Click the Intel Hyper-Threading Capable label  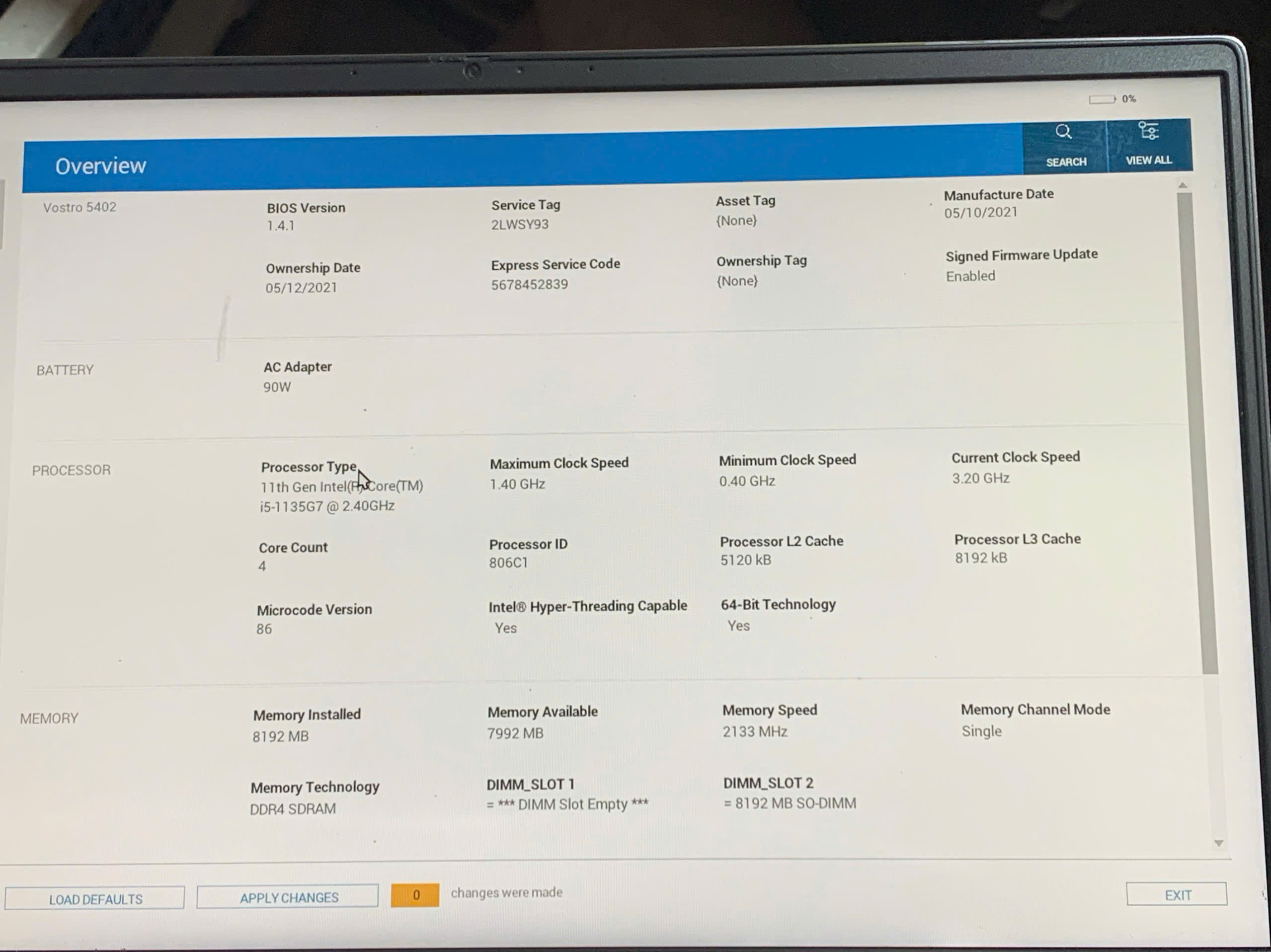pos(588,606)
